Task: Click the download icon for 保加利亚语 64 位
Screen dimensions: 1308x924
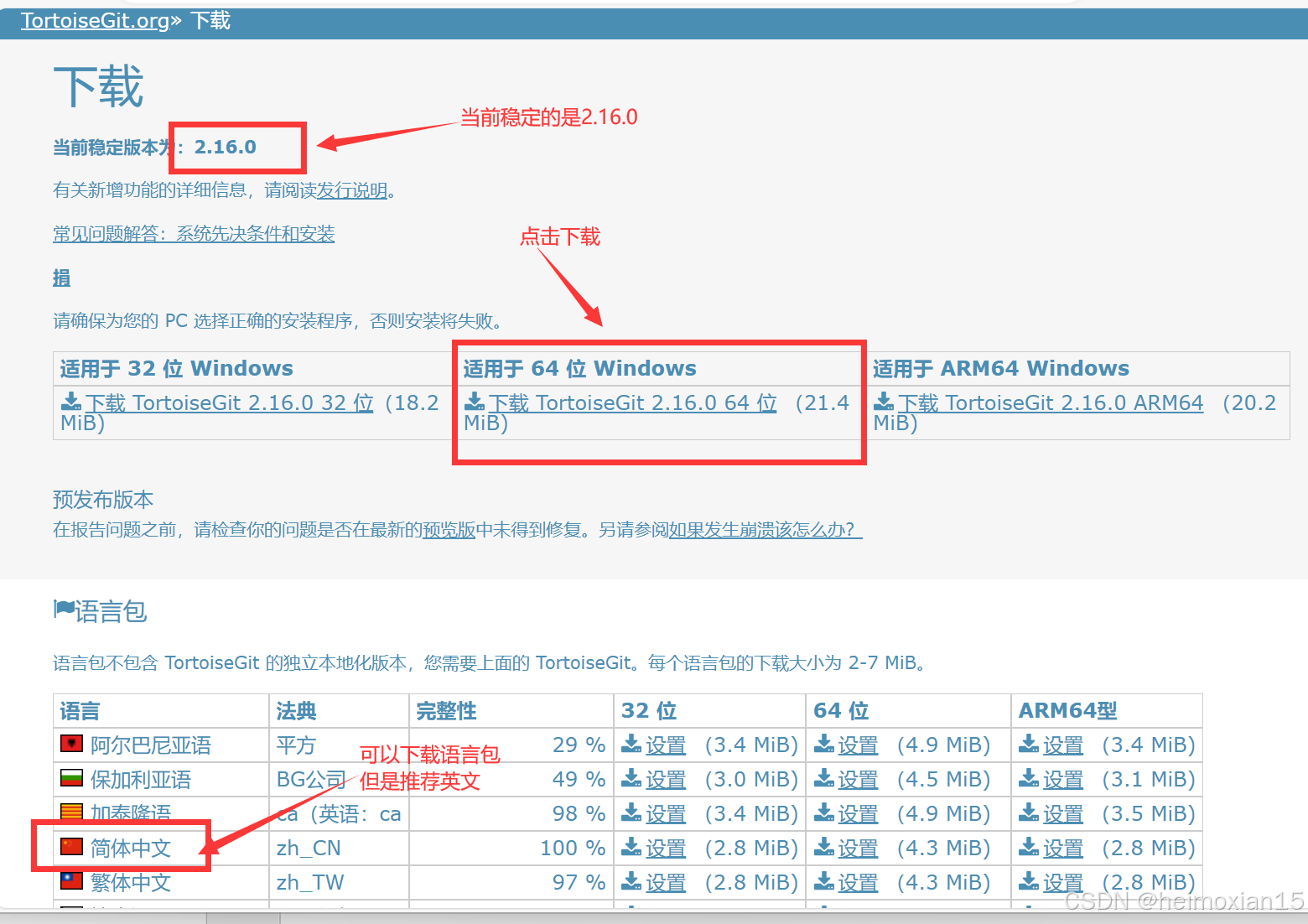Action: point(824,778)
